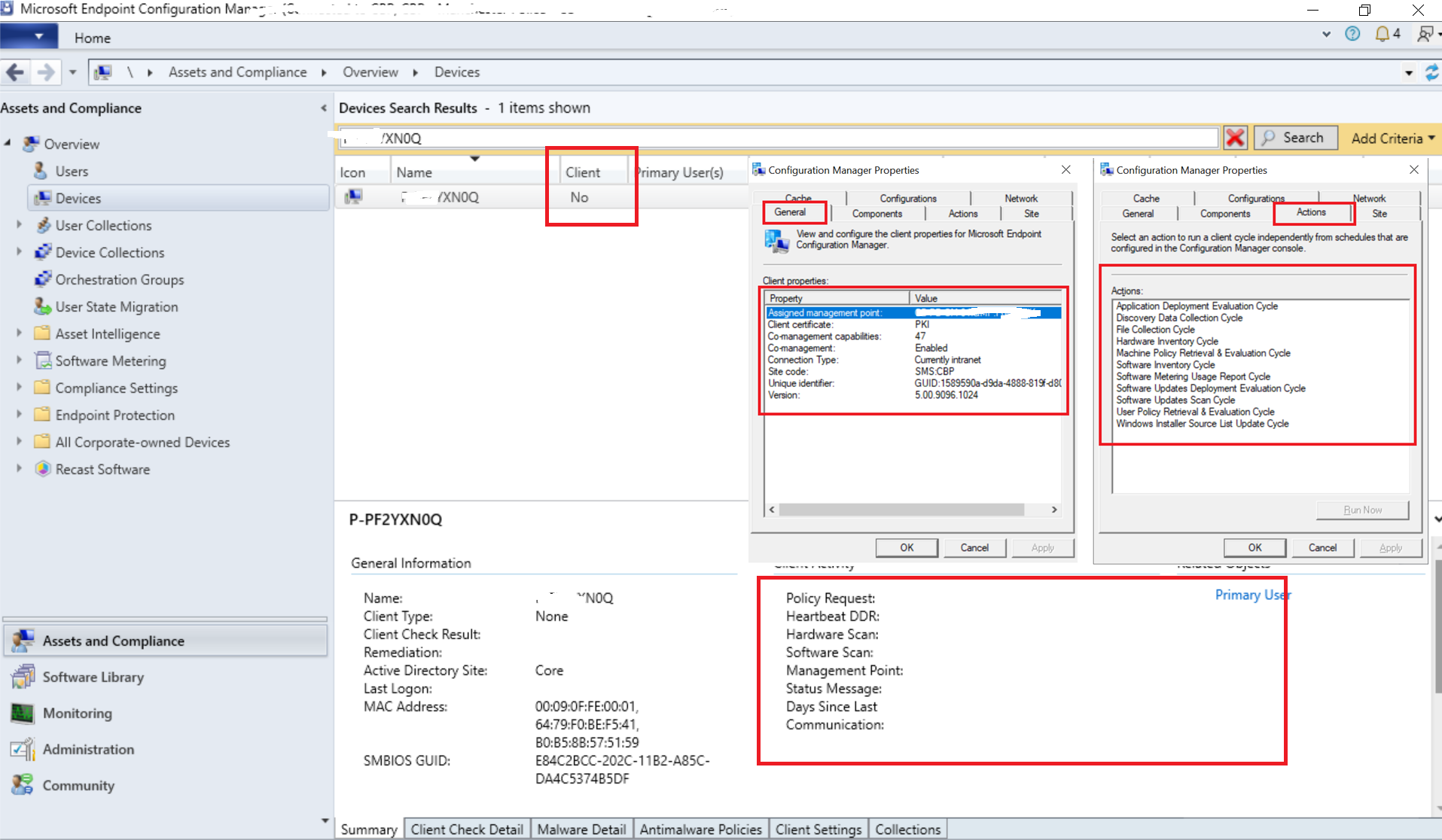Image resolution: width=1442 pixels, height=840 pixels.
Task: Switch to the Client Check Detail tab
Action: pyautogui.click(x=466, y=829)
